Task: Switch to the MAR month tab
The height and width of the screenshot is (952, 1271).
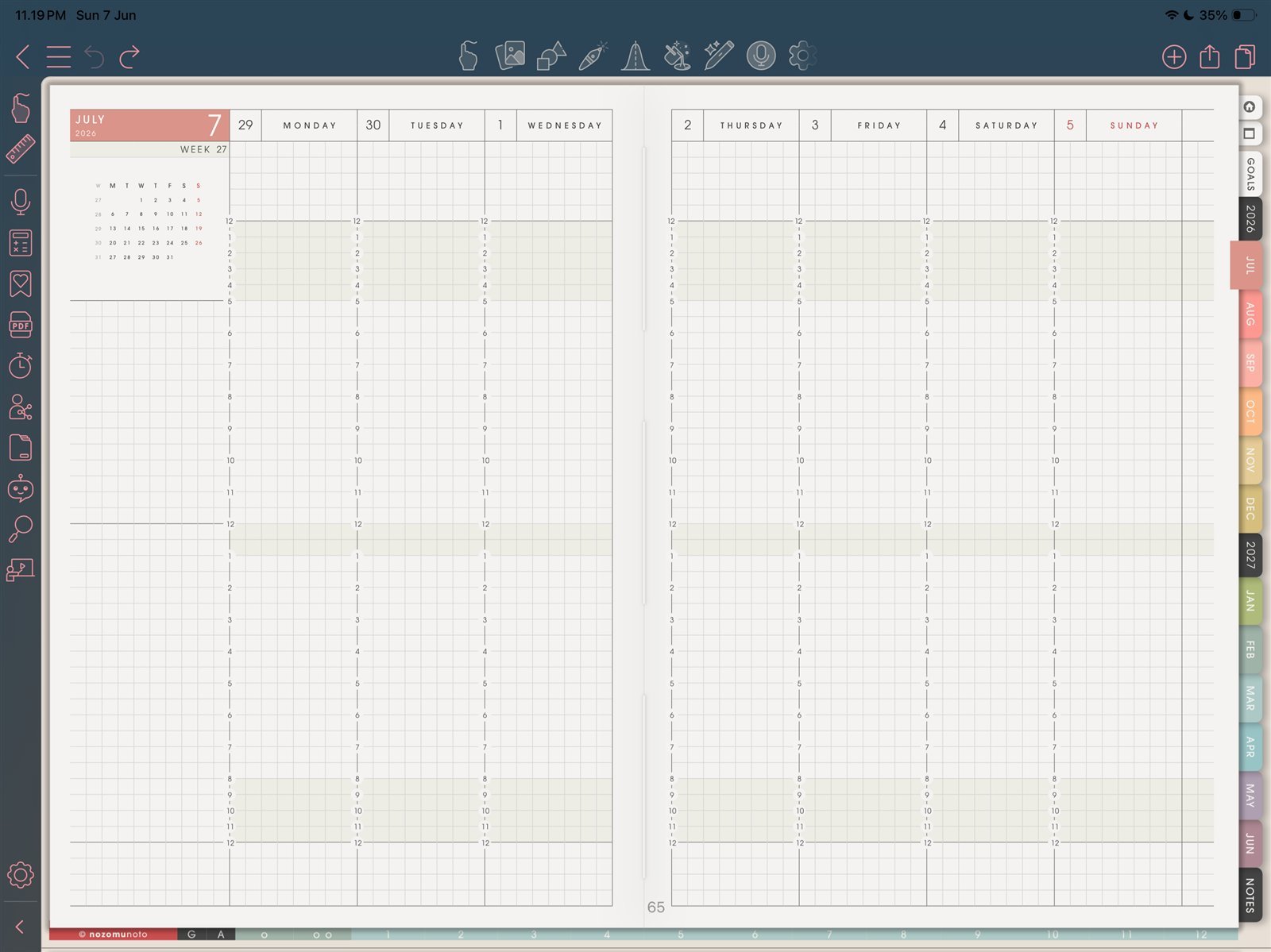Action: click(1250, 698)
